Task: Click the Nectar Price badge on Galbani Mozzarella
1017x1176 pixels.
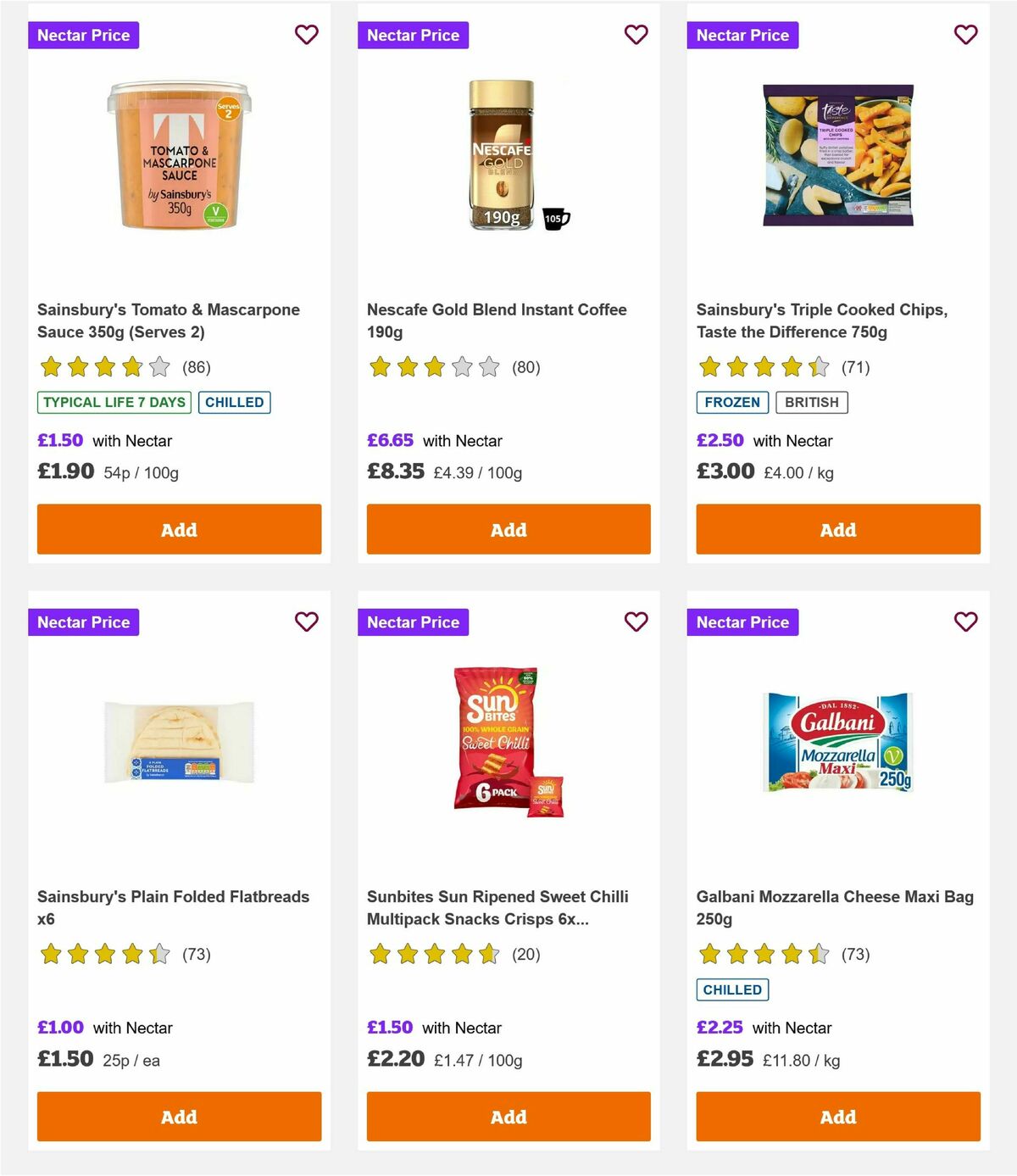Action: pos(743,621)
